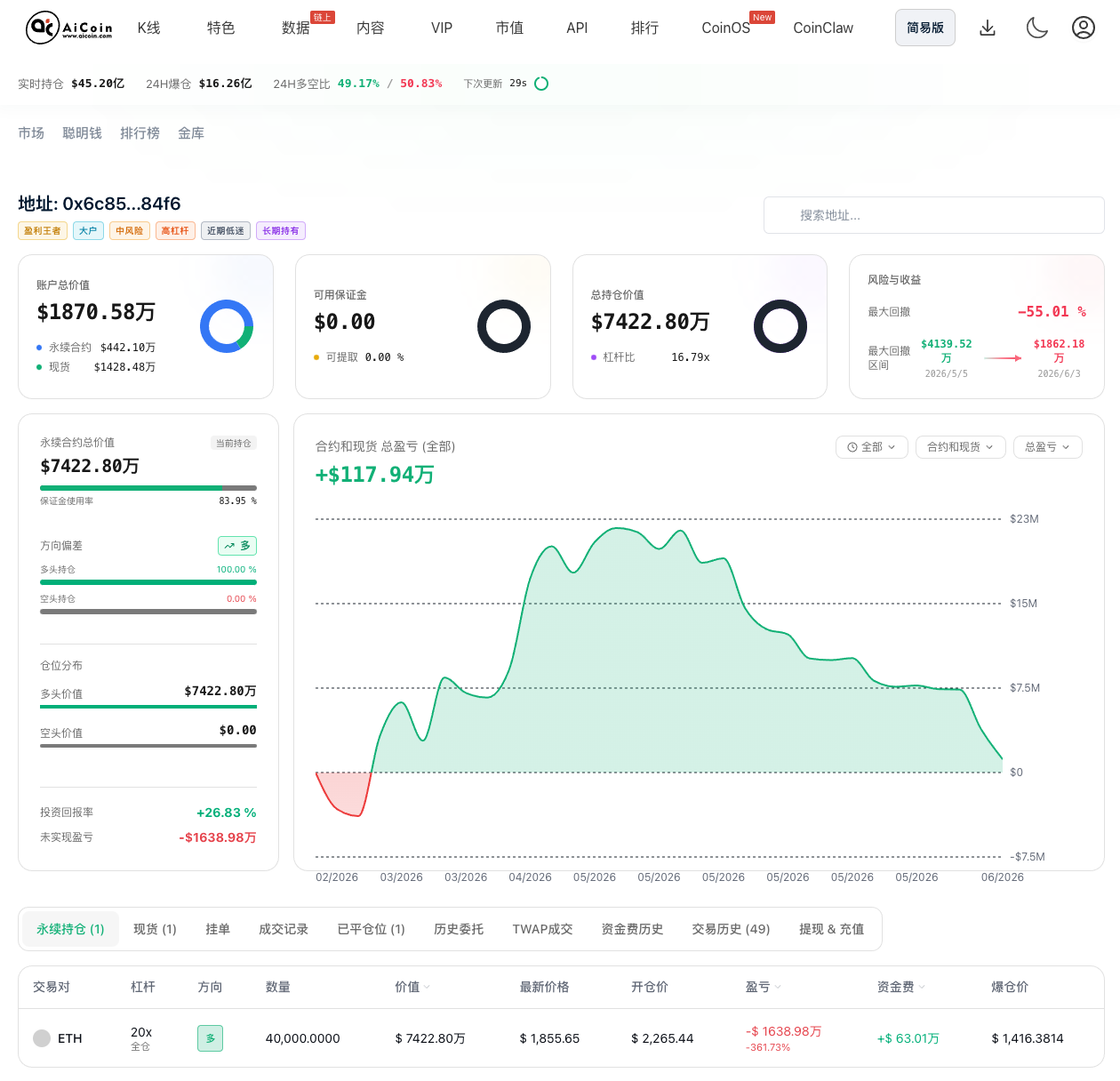
Task: Click the 盈利王者 tag
Action: (43, 231)
